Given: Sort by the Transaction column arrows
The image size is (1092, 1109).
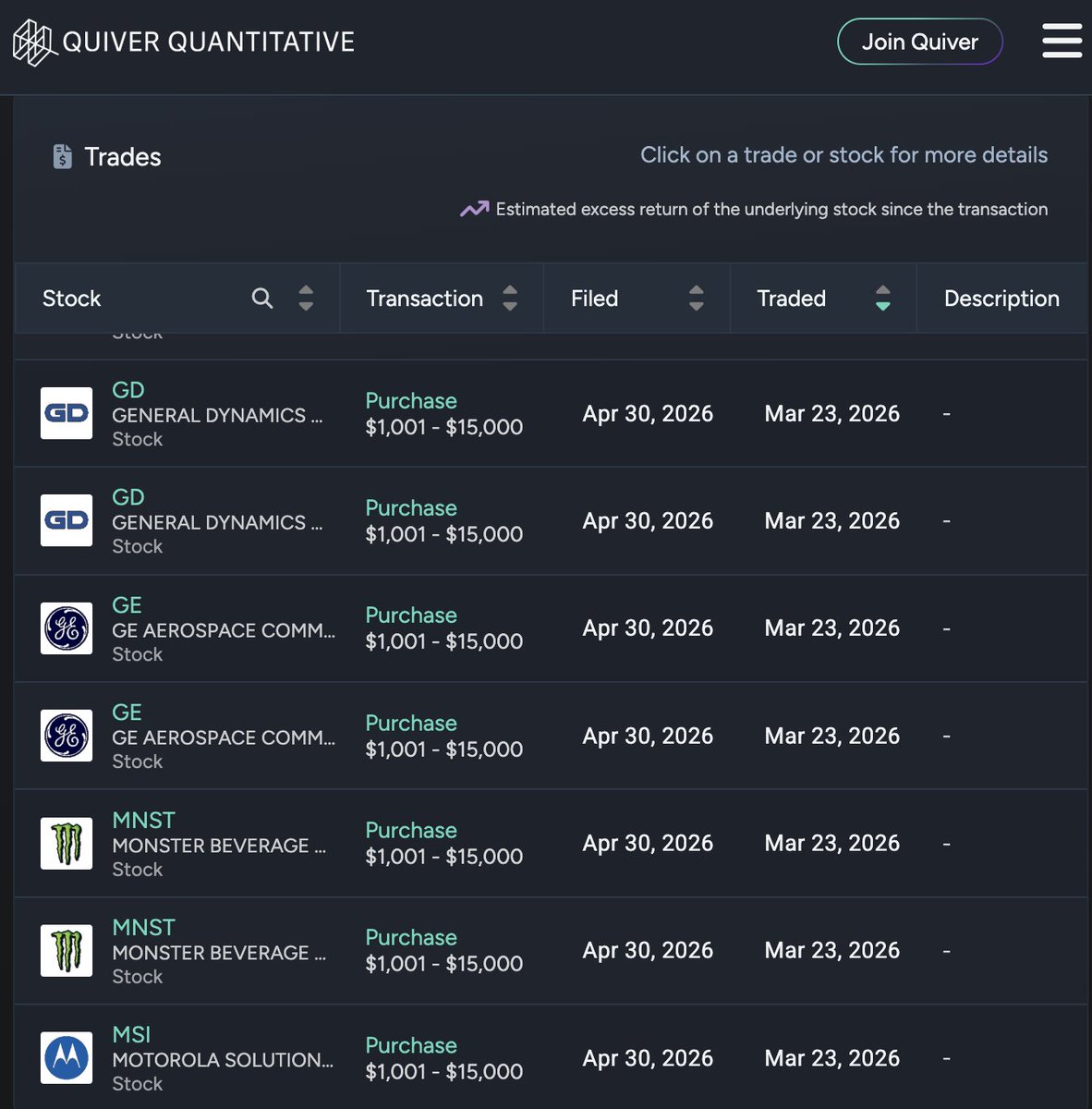Looking at the screenshot, I should 510,298.
